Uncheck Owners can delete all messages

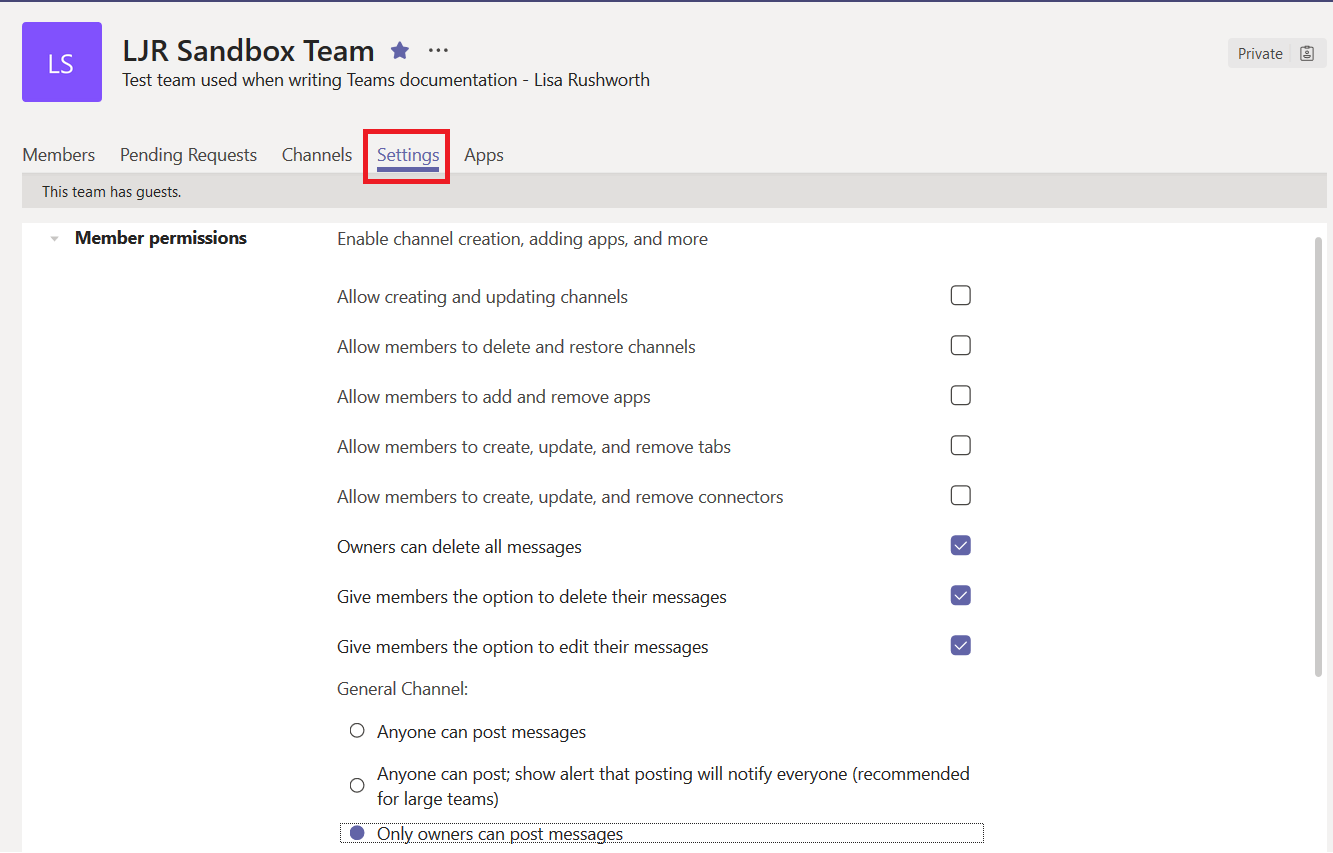pos(961,546)
